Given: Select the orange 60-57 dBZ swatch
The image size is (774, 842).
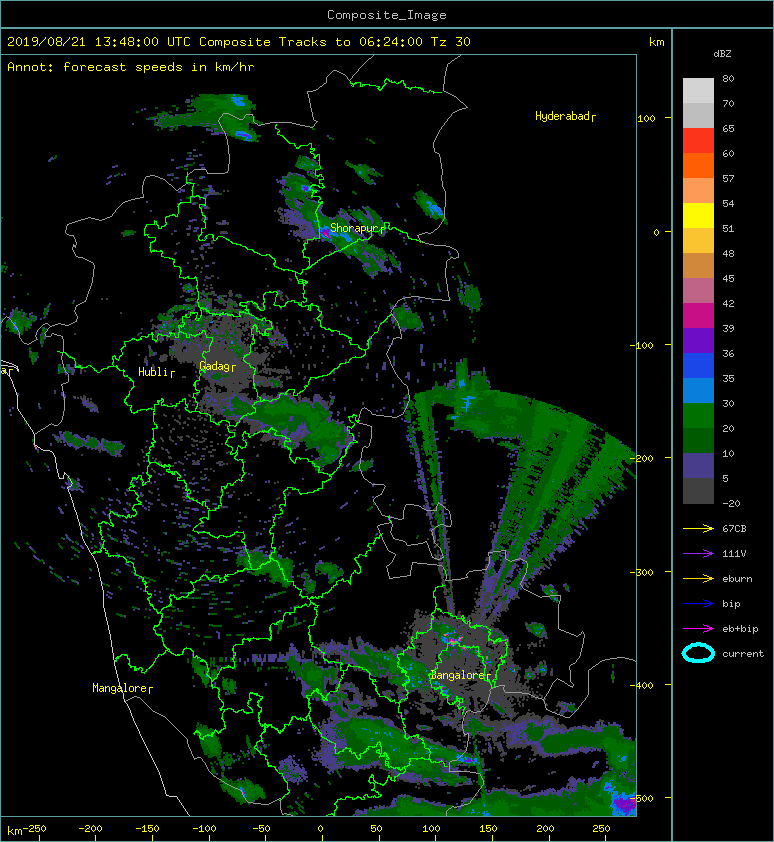Looking at the screenshot, I should [698, 165].
